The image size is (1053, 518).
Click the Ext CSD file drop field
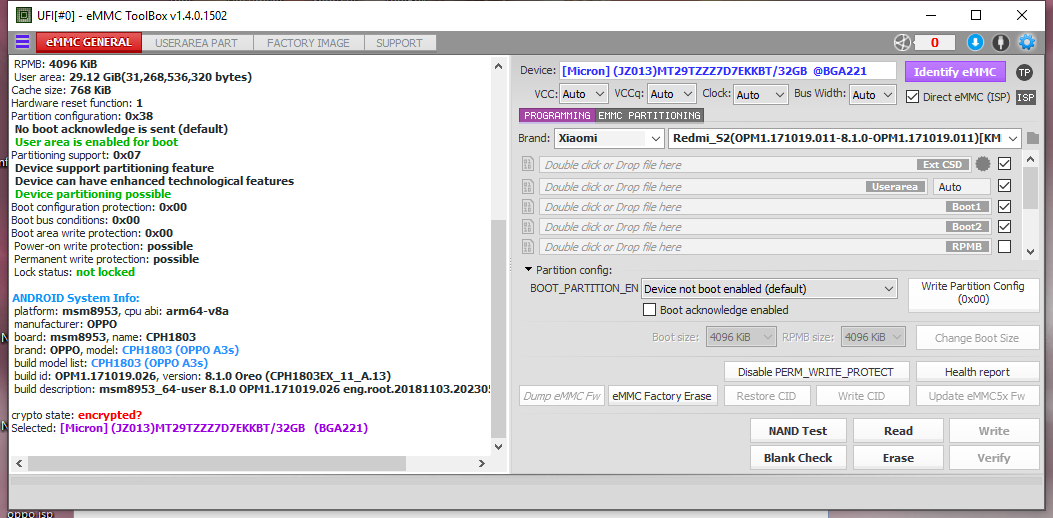click(x=756, y=165)
